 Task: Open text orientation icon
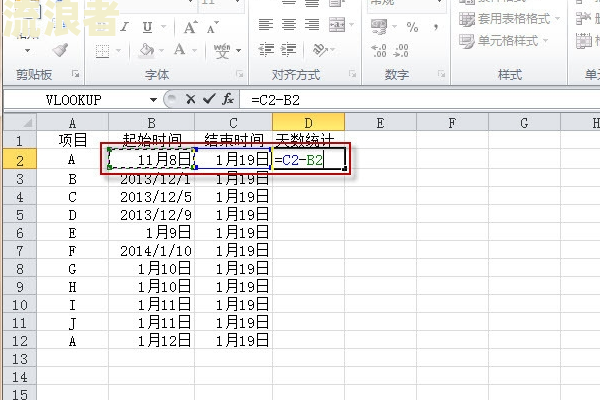tap(320, 50)
